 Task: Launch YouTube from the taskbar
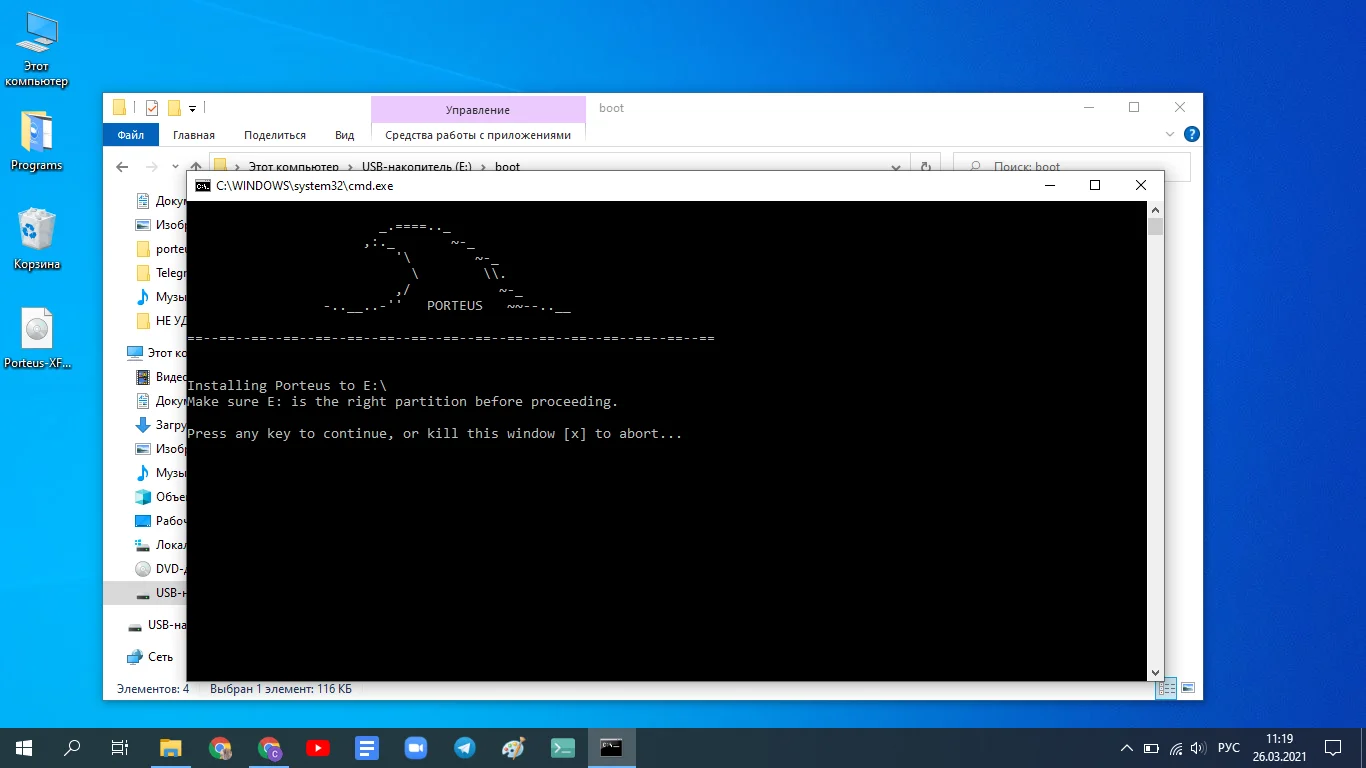(x=318, y=747)
